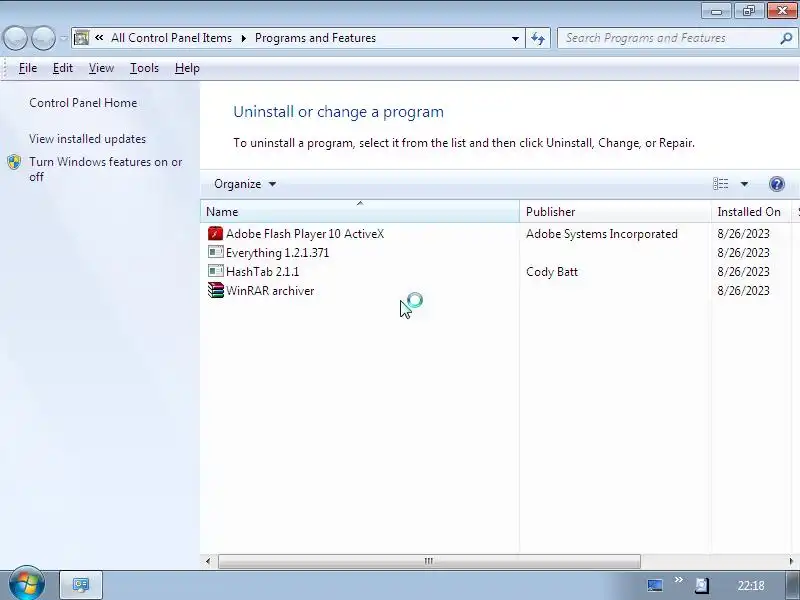Screen dimensions: 800x600
Task: Expand the recent pages arrow near navigation
Action: tap(63, 38)
